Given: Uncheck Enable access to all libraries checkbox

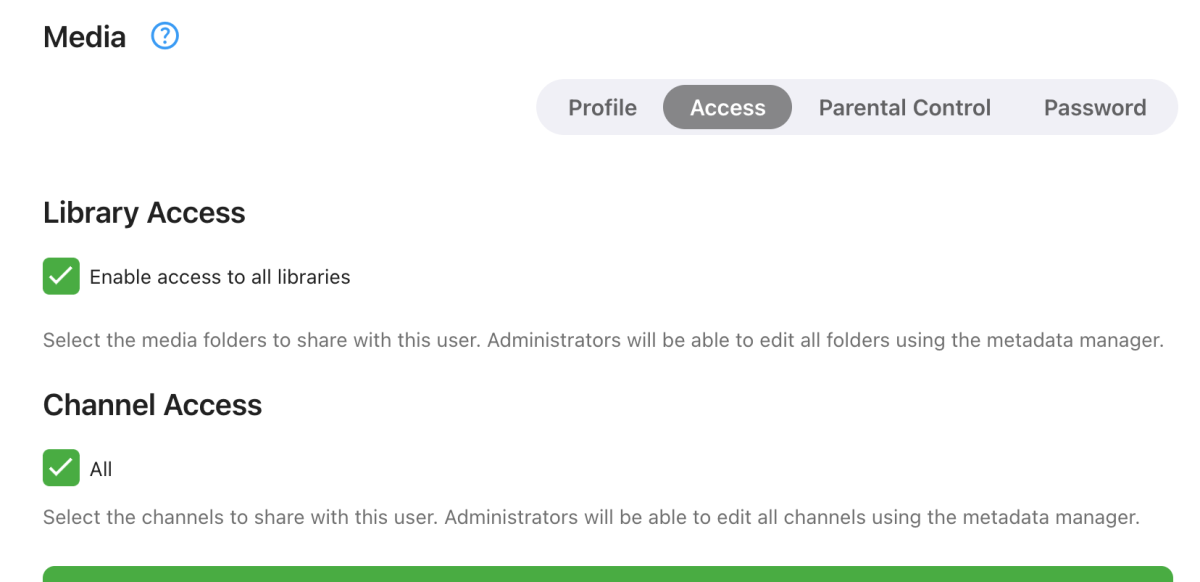Looking at the screenshot, I should (61, 277).
